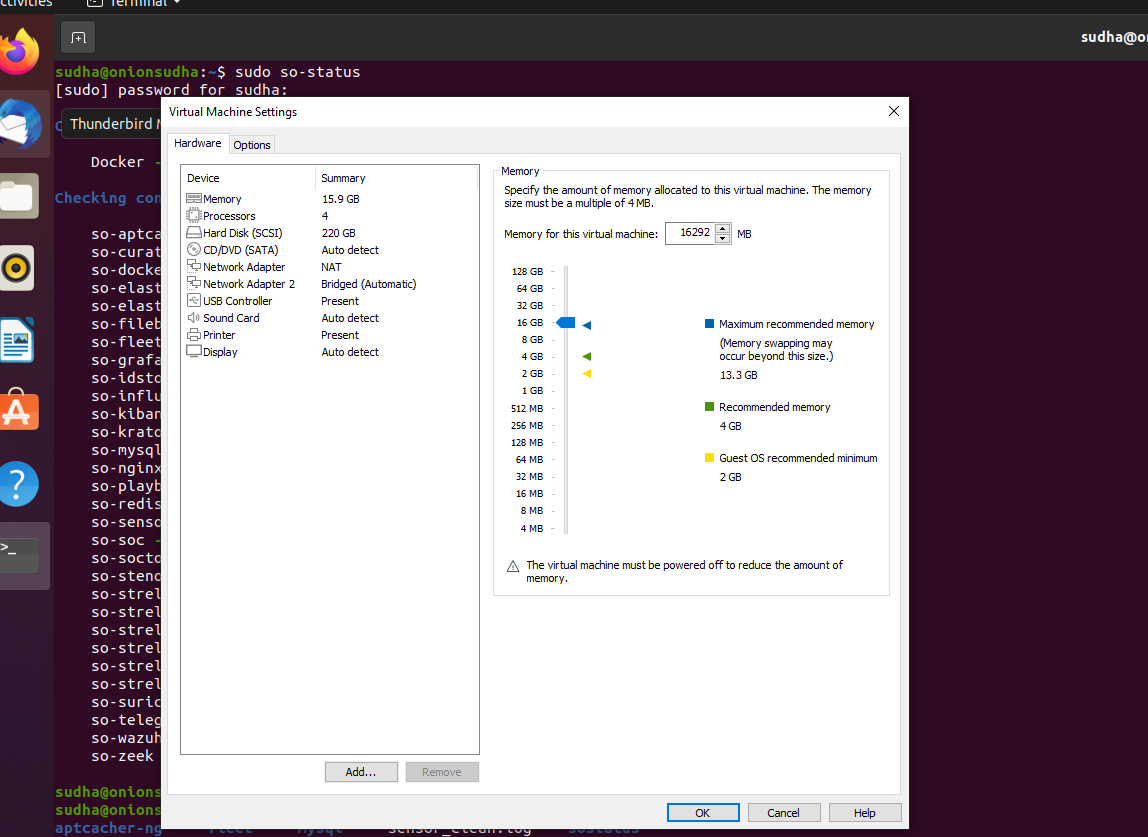Screen dimensions: 1148x837
Task: Click the 'so-soc' line in terminal
Action: click(x=118, y=540)
